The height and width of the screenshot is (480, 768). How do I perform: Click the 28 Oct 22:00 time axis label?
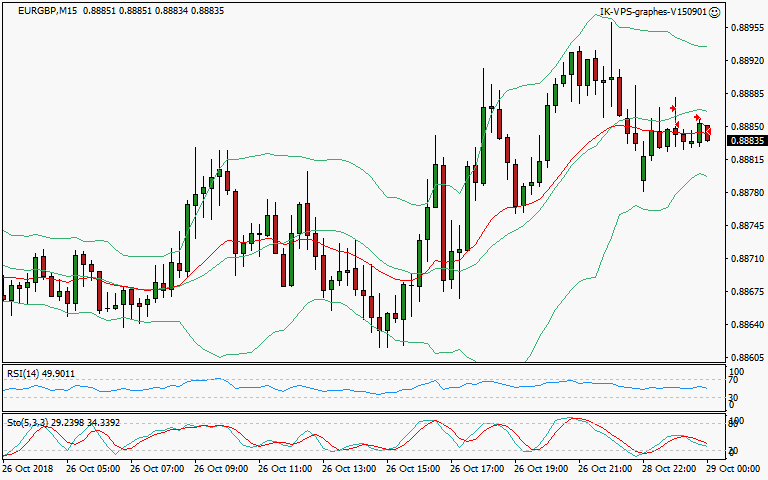[x=670, y=469]
